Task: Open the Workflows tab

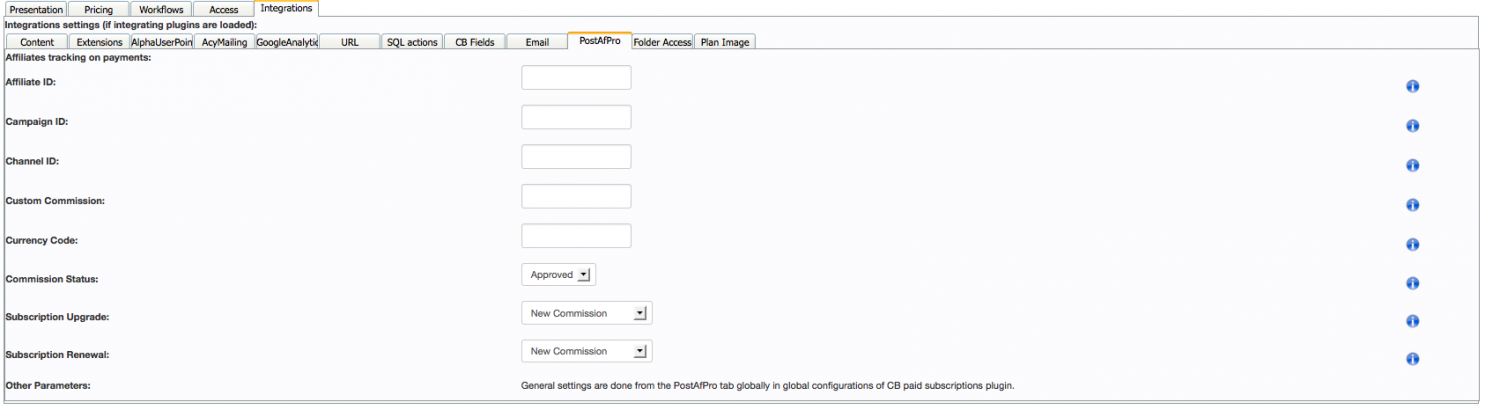Action: pyautogui.click(x=161, y=9)
